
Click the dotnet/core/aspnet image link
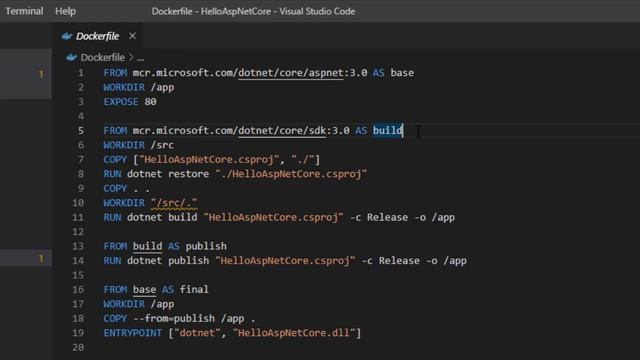(x=291, y=73)
